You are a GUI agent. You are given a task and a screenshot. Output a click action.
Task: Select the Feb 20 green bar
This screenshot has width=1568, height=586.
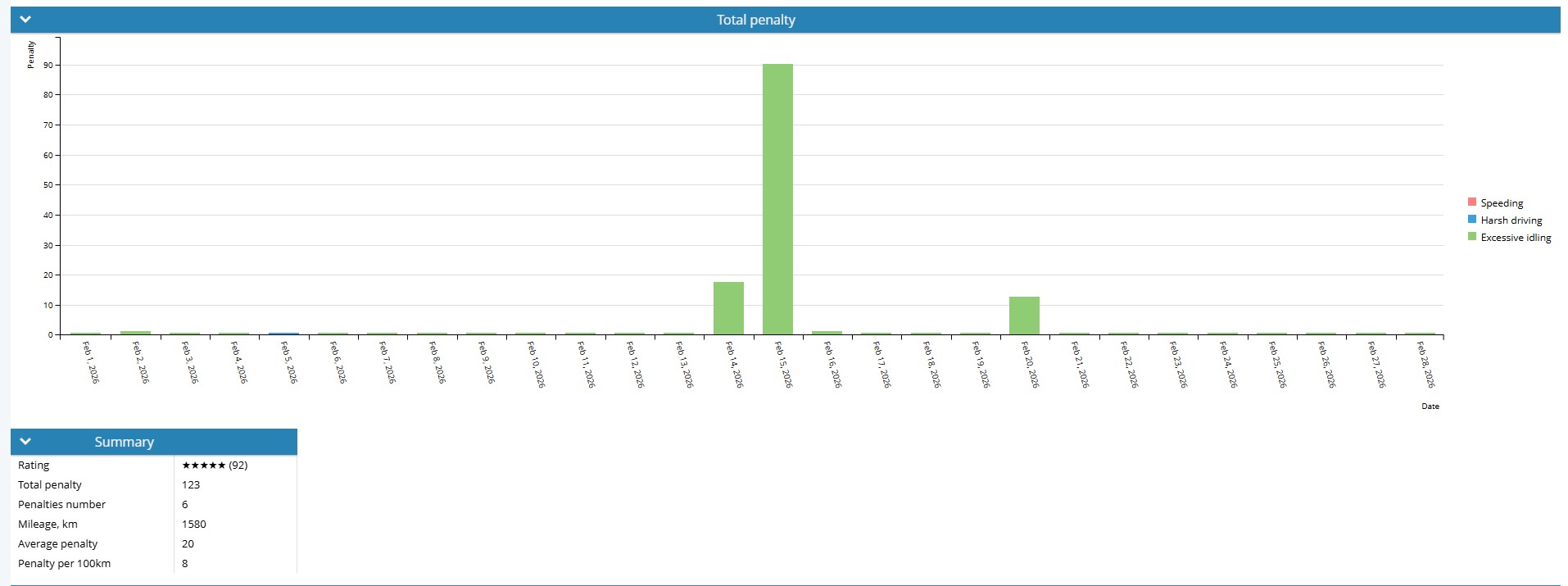(1024, 316)
